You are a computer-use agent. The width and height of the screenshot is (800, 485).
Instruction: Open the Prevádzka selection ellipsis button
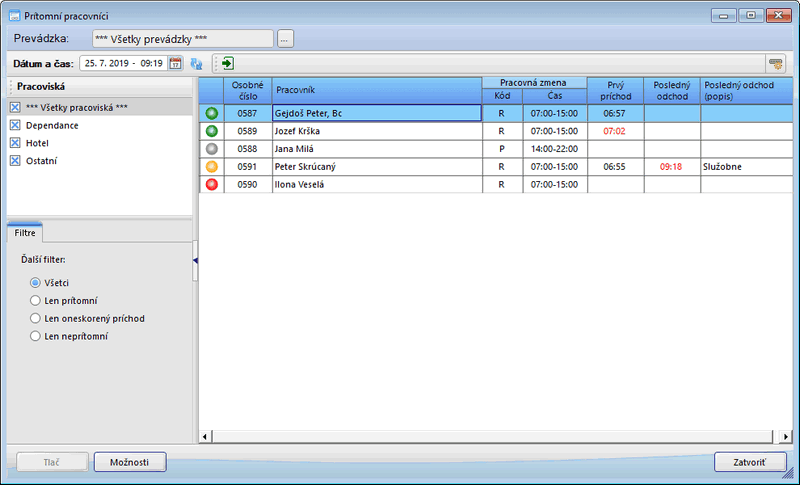coord(285,39)
